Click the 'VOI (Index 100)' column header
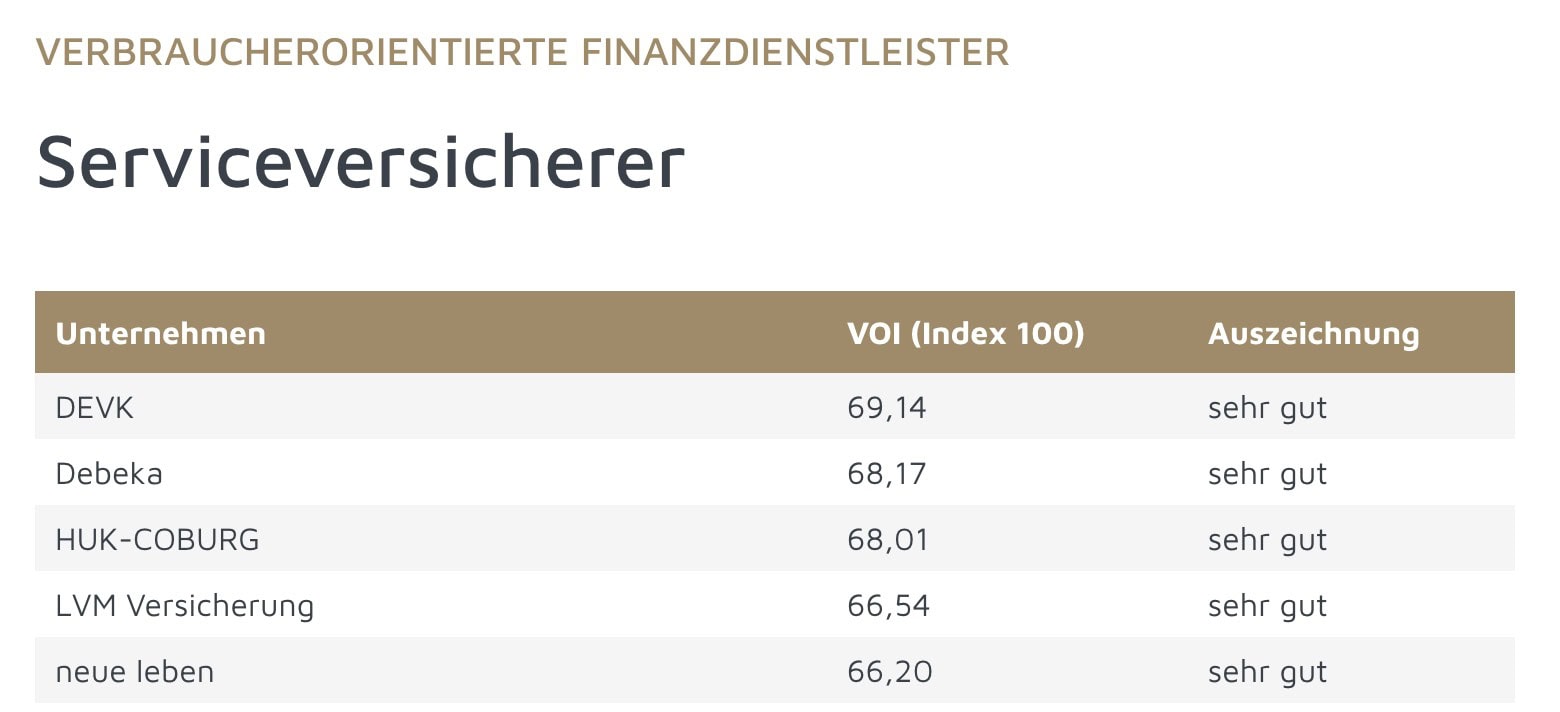The height and width of the screenshot is (712, 1560). click(965, 333)
